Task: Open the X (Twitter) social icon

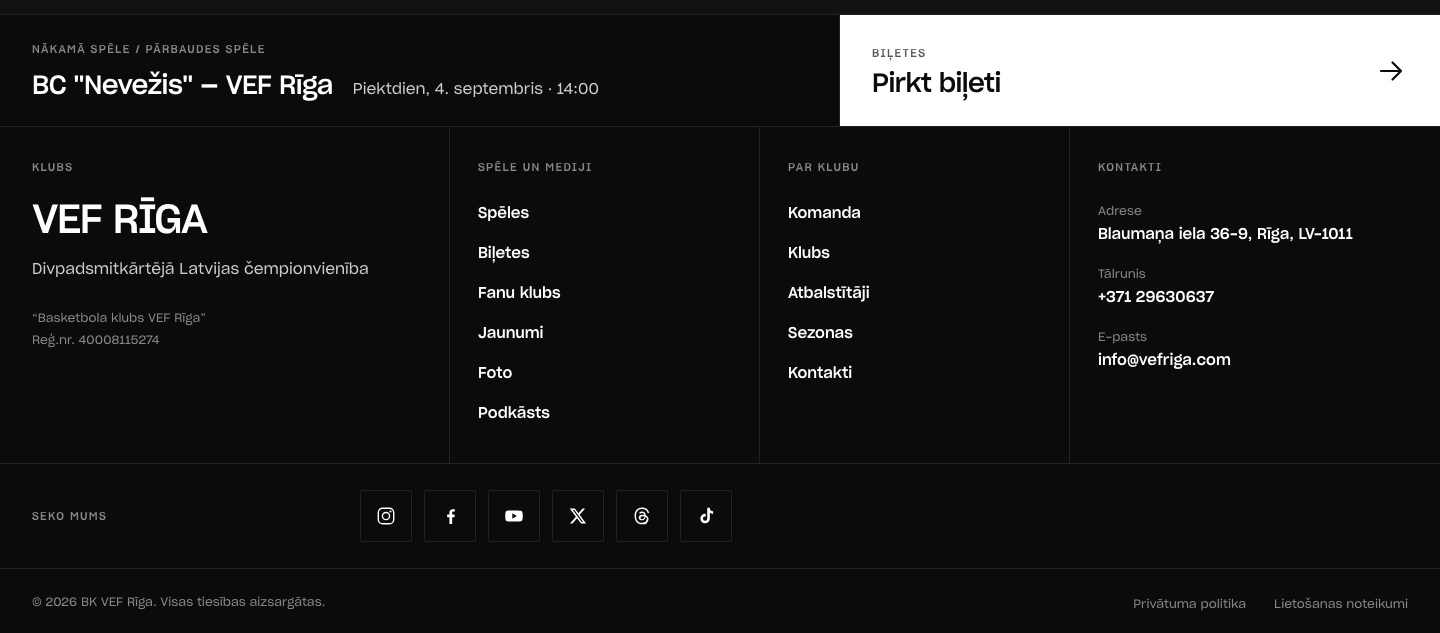Action: click(x=578, y=516)
